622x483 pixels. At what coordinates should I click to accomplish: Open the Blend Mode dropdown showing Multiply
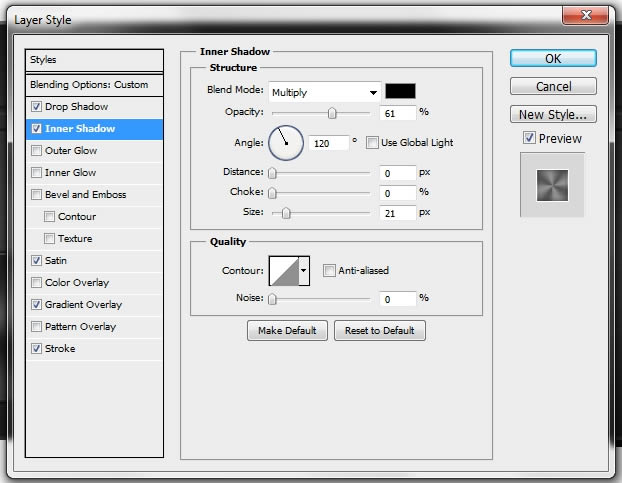[x=324, y=92]
